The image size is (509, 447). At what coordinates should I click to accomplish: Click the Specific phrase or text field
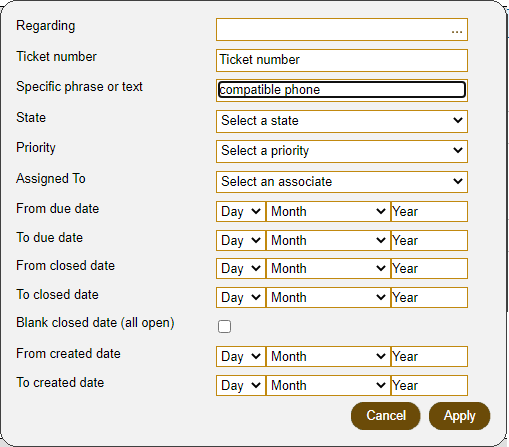pos(342,90)
